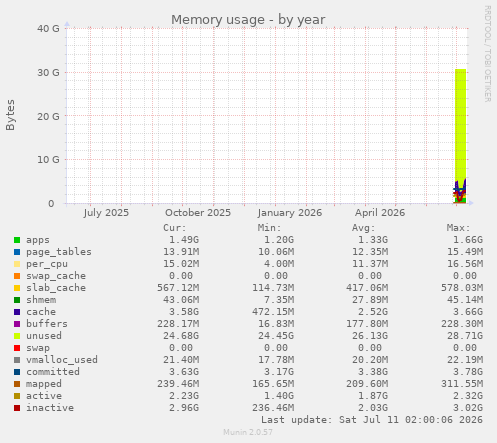Click the active avg value 1.87G
Viewport: 497px width, 443px height.
pos(373,396)
